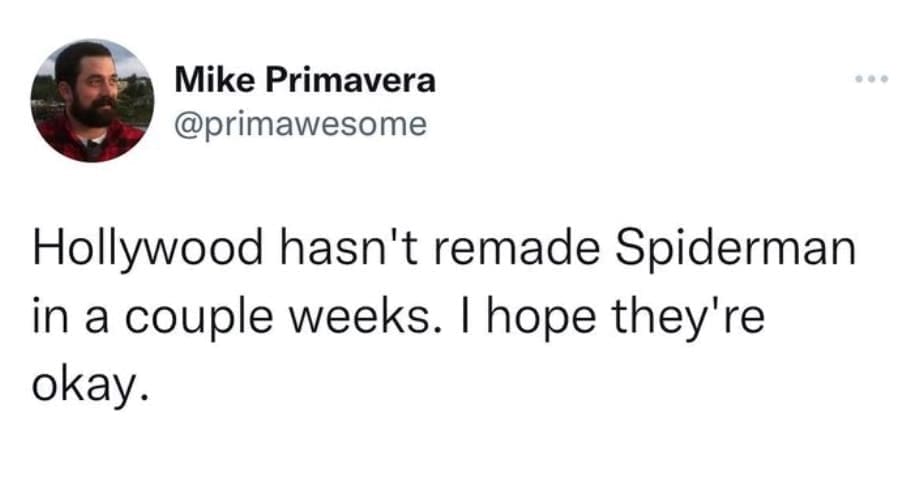Click the @primawesome handle

301,124
